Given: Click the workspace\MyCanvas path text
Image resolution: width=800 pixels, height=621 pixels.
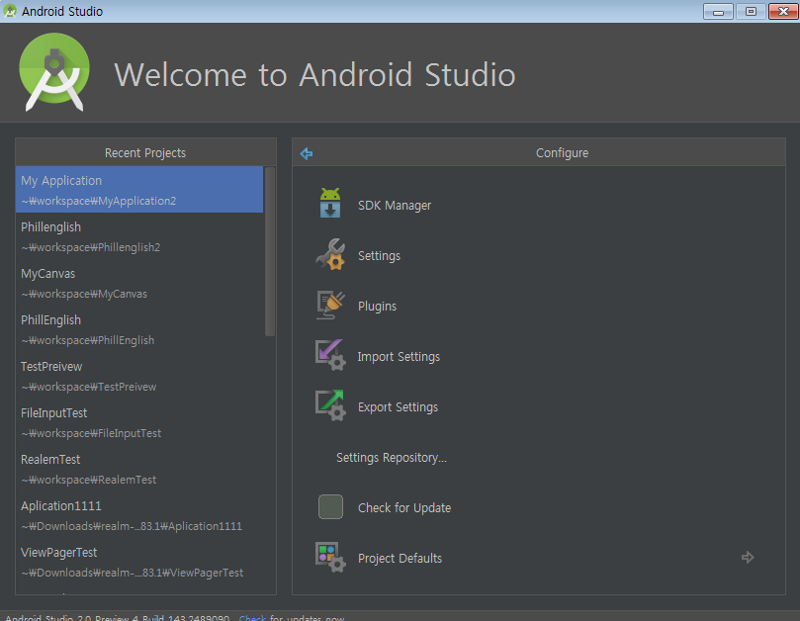Looking at the screenshot, I should [x=84, y=294].
